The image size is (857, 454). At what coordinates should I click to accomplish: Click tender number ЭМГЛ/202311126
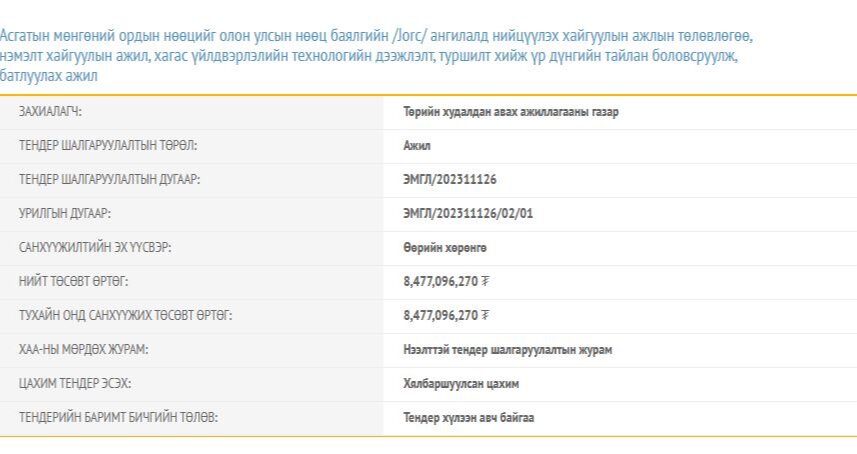[450, 180]
